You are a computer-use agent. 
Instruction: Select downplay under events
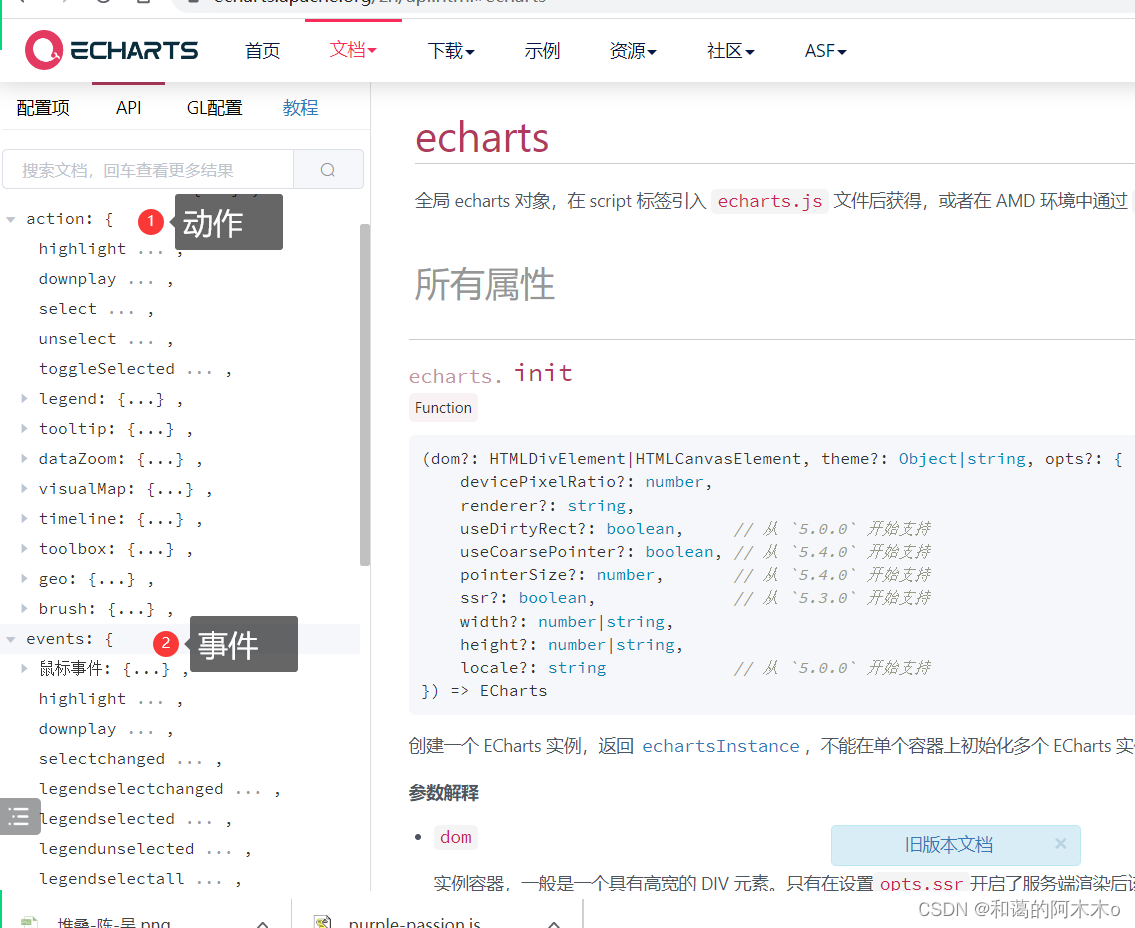[x=77, y=729]
